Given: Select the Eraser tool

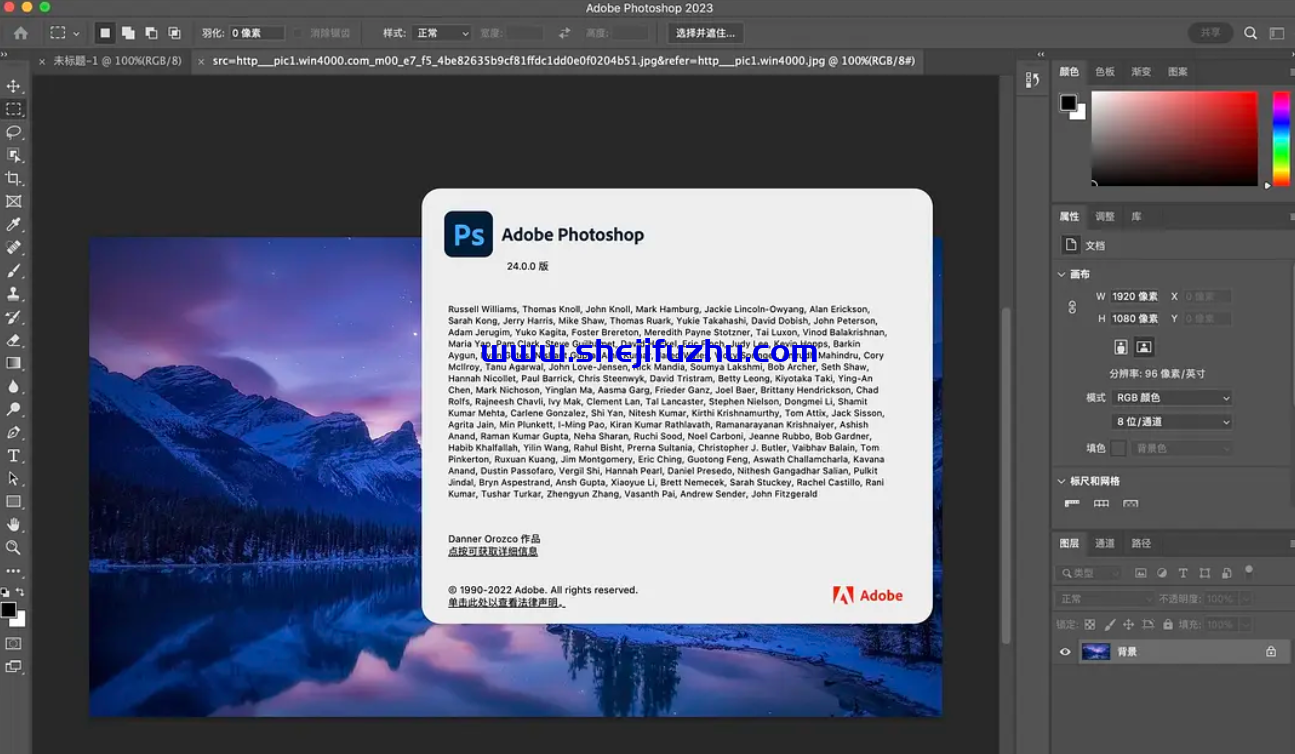Looking at the screenshot, I should (x=14, y=340).
